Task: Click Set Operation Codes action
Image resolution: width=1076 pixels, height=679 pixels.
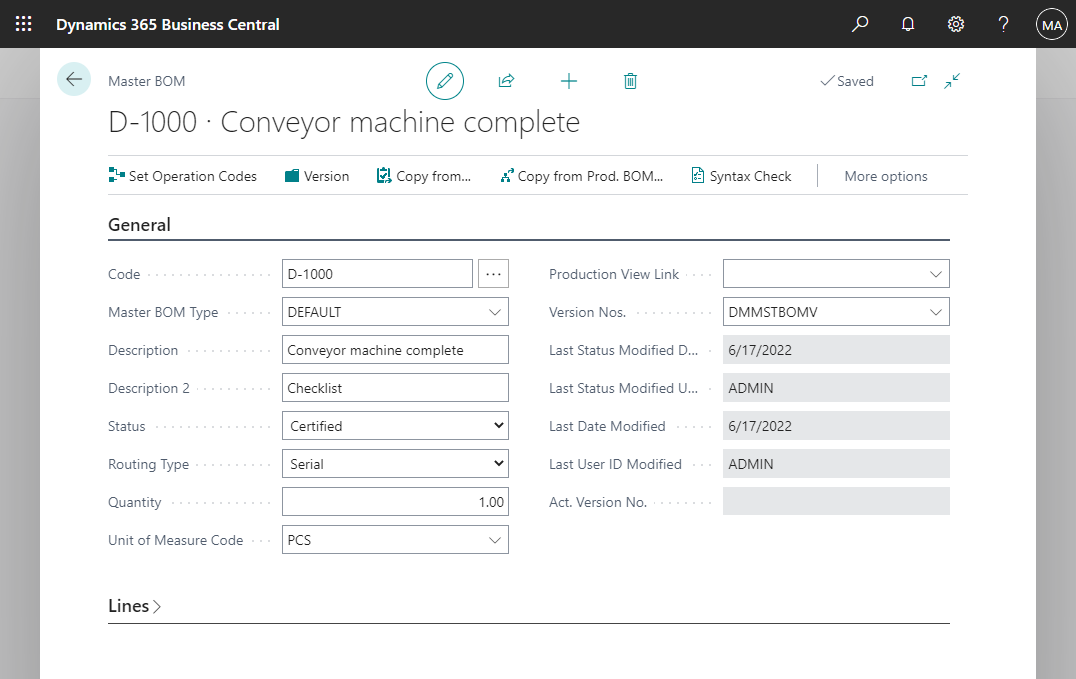Action: click(x=183, y=176)
